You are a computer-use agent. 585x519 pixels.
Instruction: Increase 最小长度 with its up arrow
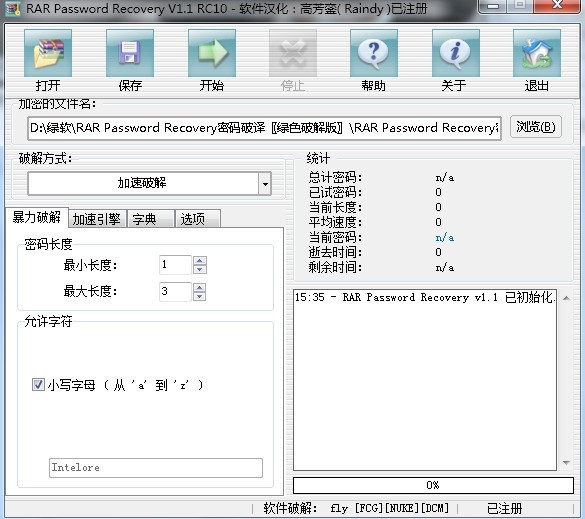(x=200, y=261)
